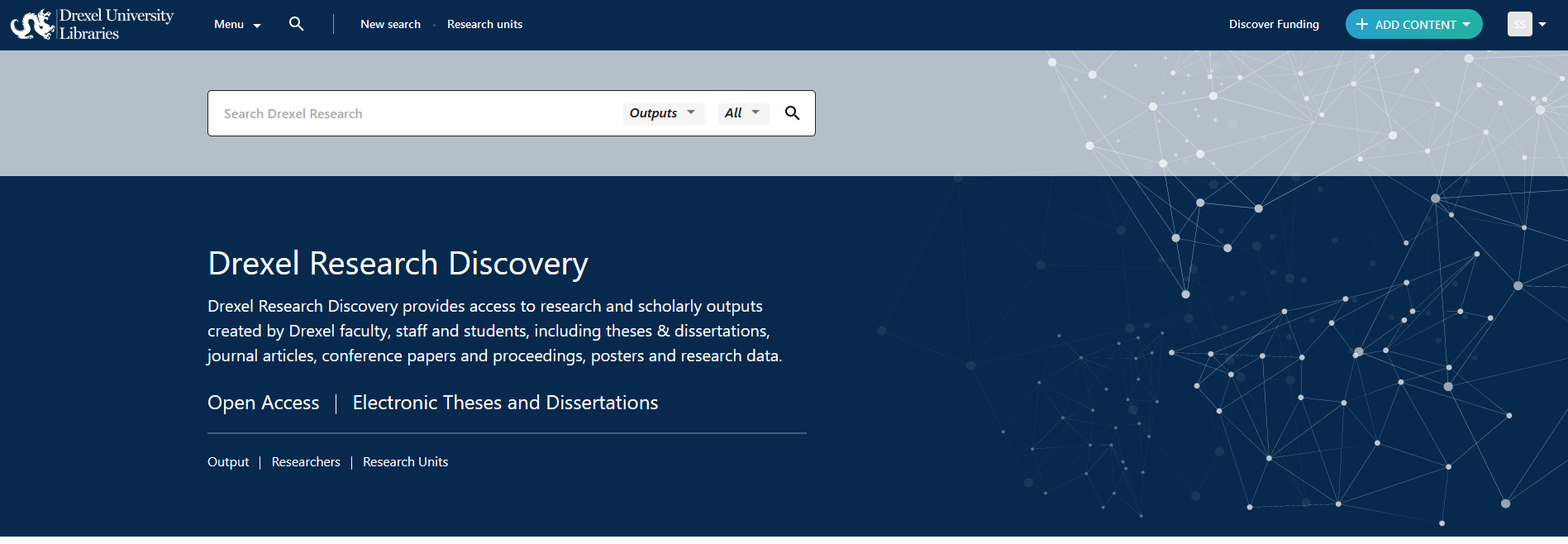Screen dimensions: 1568x544
Task: Open the Open Access link
Action: point(263,403)
